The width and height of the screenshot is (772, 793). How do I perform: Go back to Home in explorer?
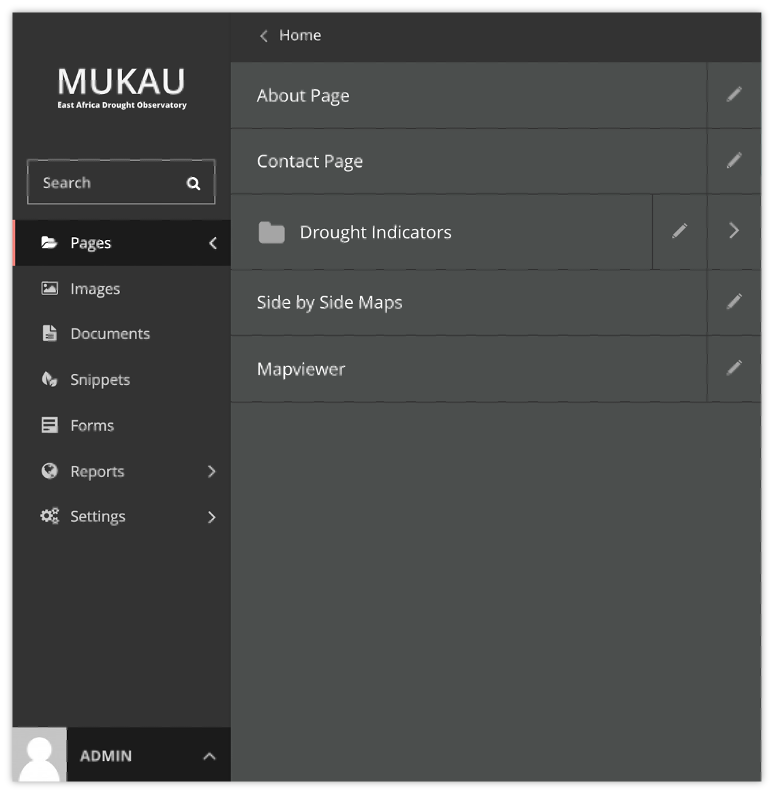300,35
